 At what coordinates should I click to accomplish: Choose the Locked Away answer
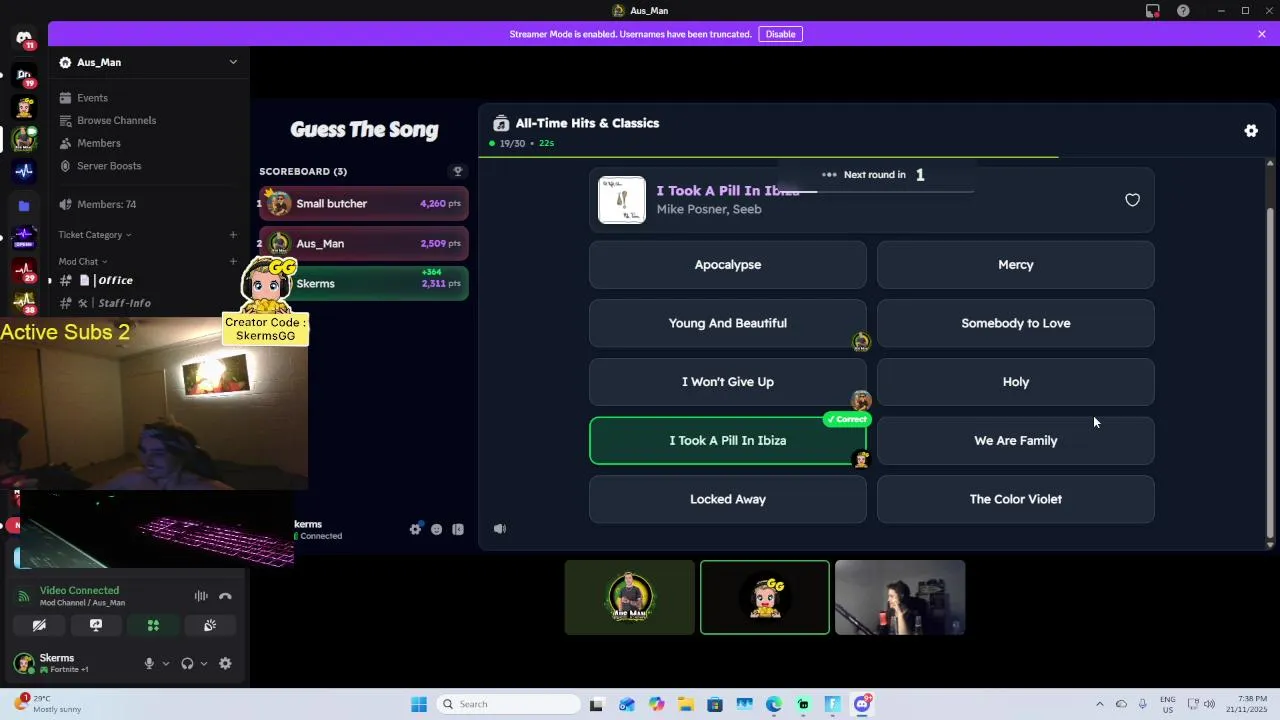pos(728,499)
